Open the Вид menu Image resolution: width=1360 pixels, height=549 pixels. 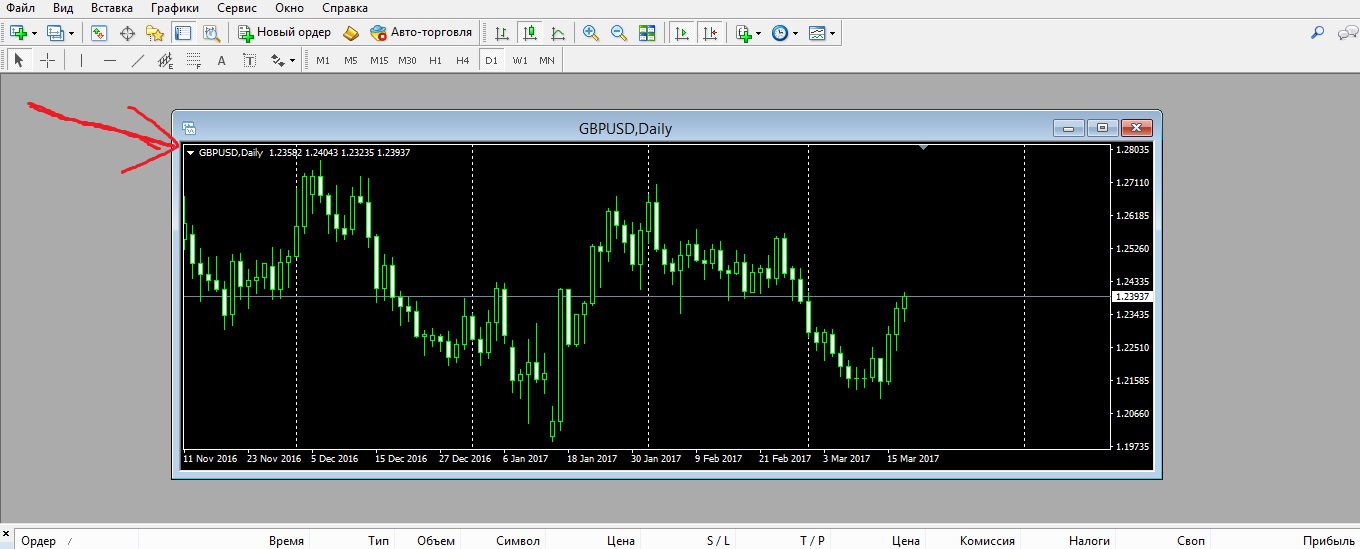click(x=62, y=8)
